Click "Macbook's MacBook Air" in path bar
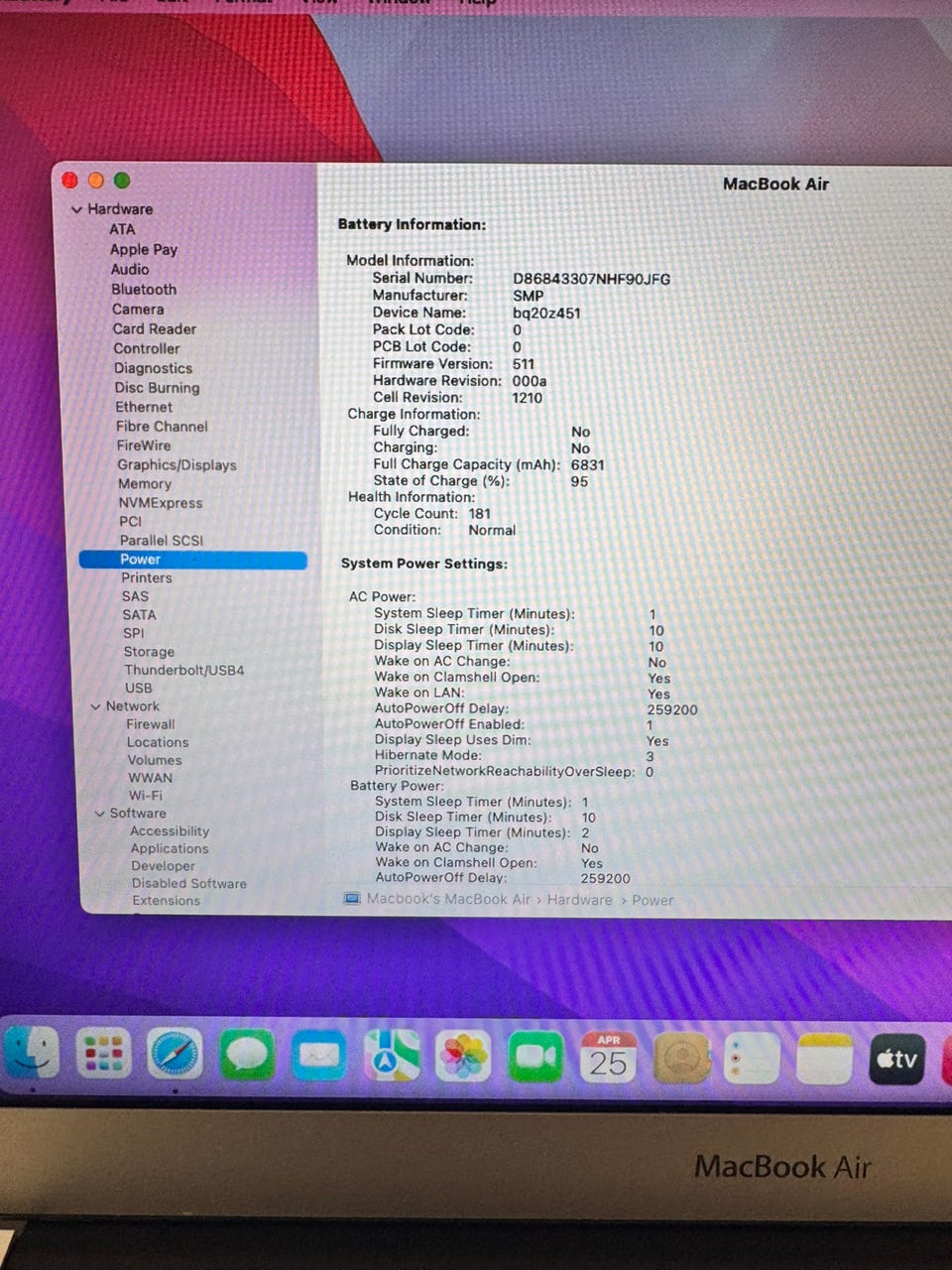Image resolution: width=952 pixels, height=1270 pixels. pyautogui.click(x=449, y=899)
